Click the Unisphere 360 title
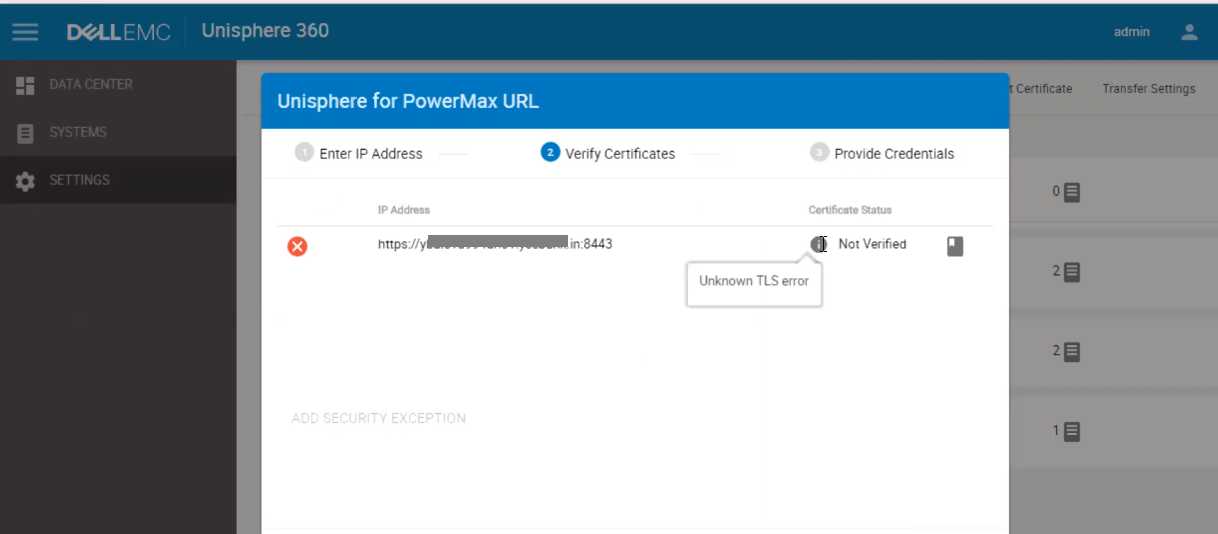1218x534 pixels. tap(265, 31)
